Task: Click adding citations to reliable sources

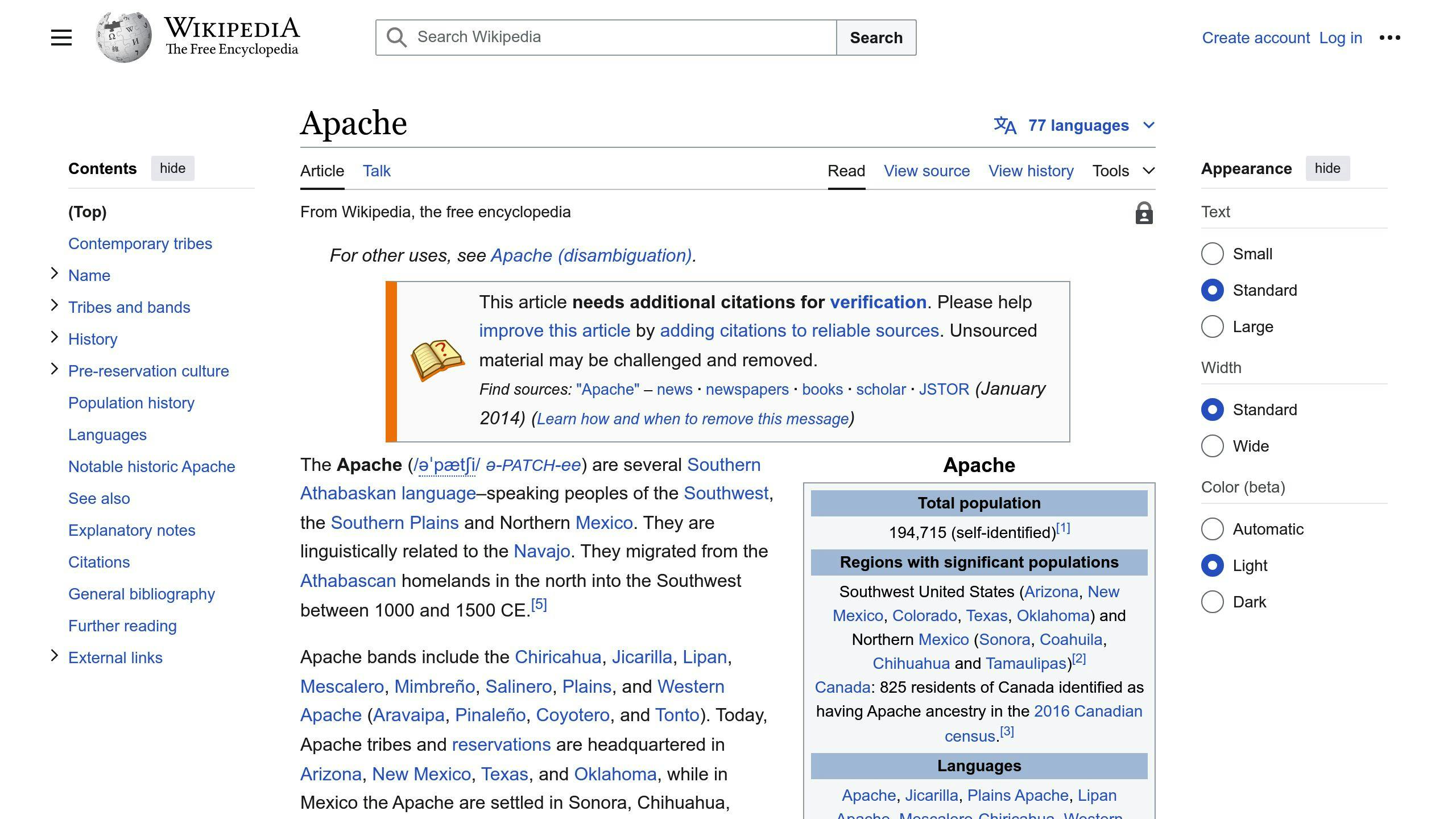Action: pyautogui.click(x=799, y=330)
